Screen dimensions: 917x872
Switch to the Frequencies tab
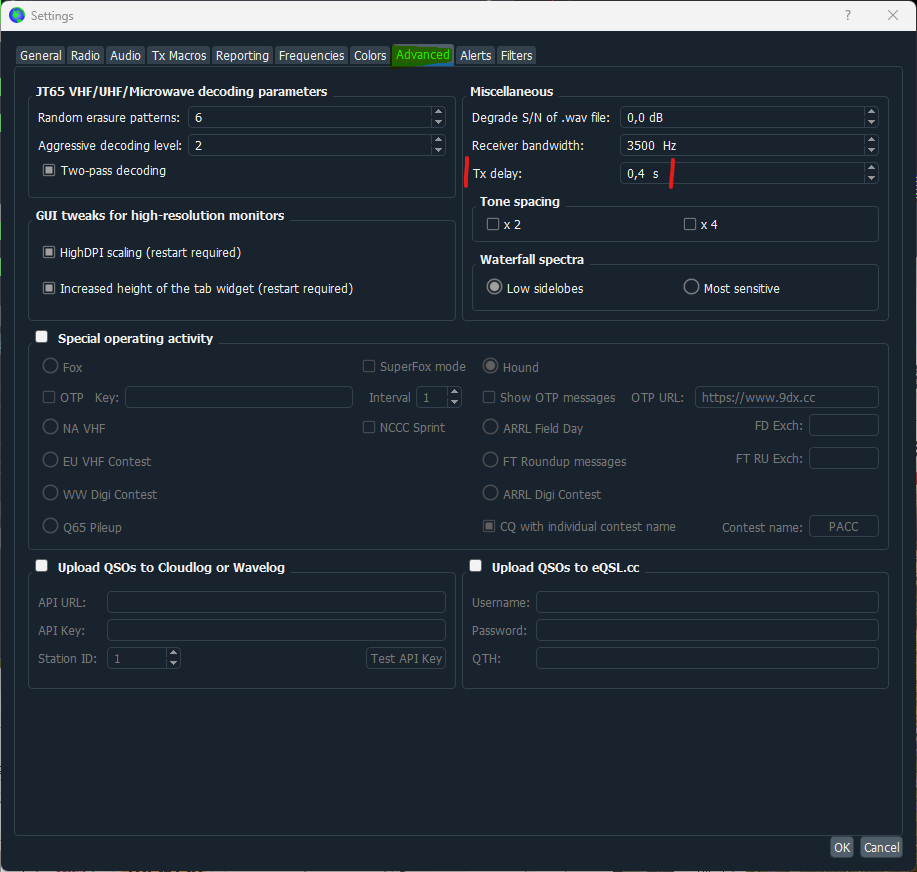(x=311, y=56)
